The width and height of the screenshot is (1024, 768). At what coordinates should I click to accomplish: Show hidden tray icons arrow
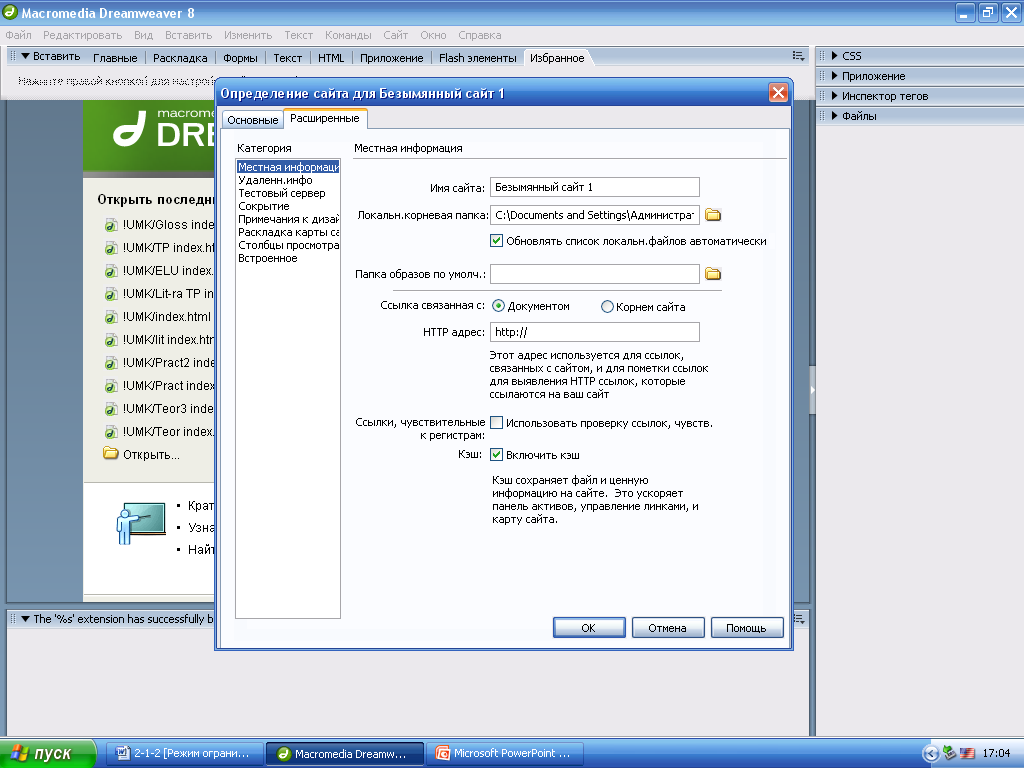pyautogui.click(x=931, y=753)
